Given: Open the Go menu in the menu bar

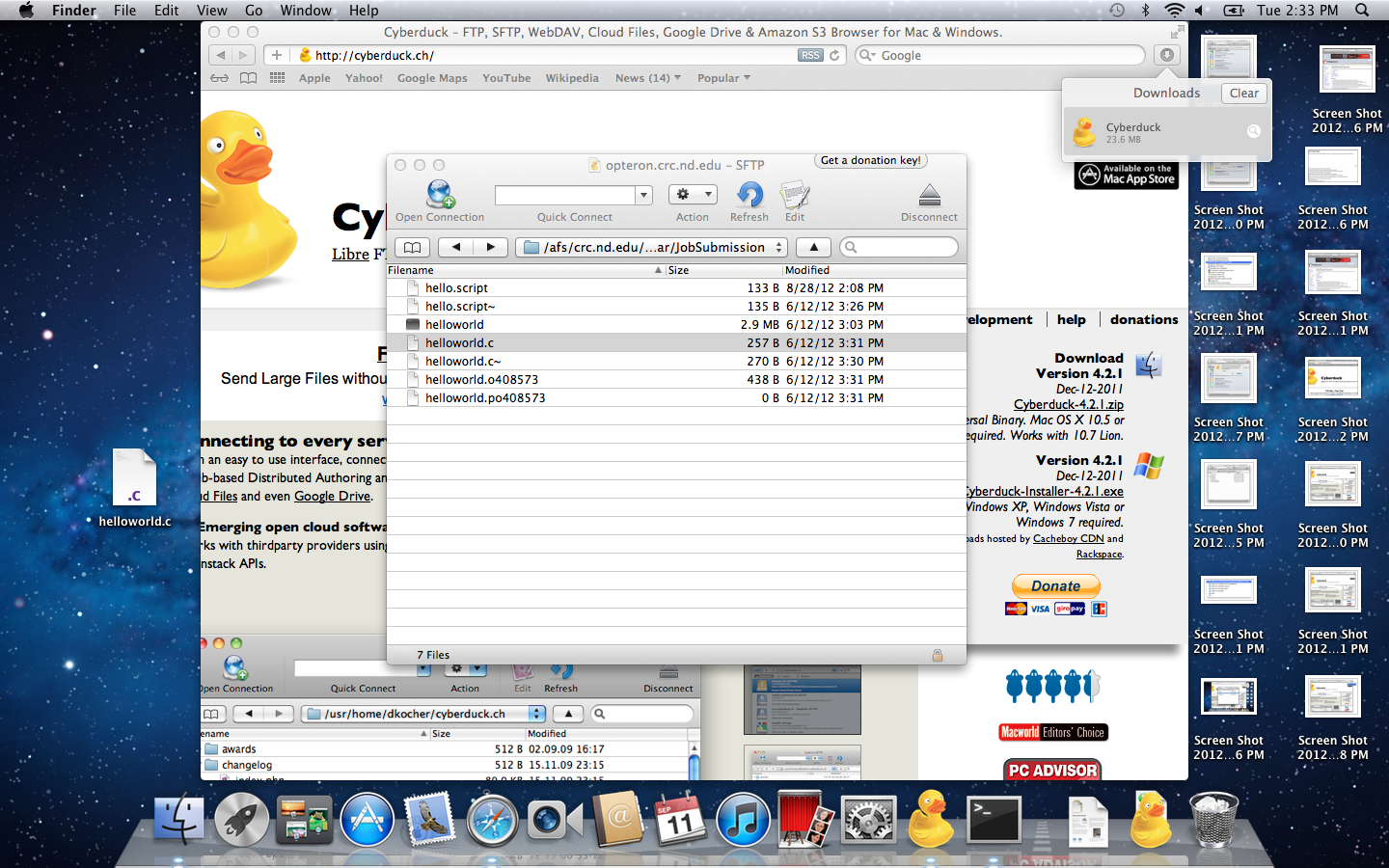Looking at the screenshot, I should tap(254, 11).
